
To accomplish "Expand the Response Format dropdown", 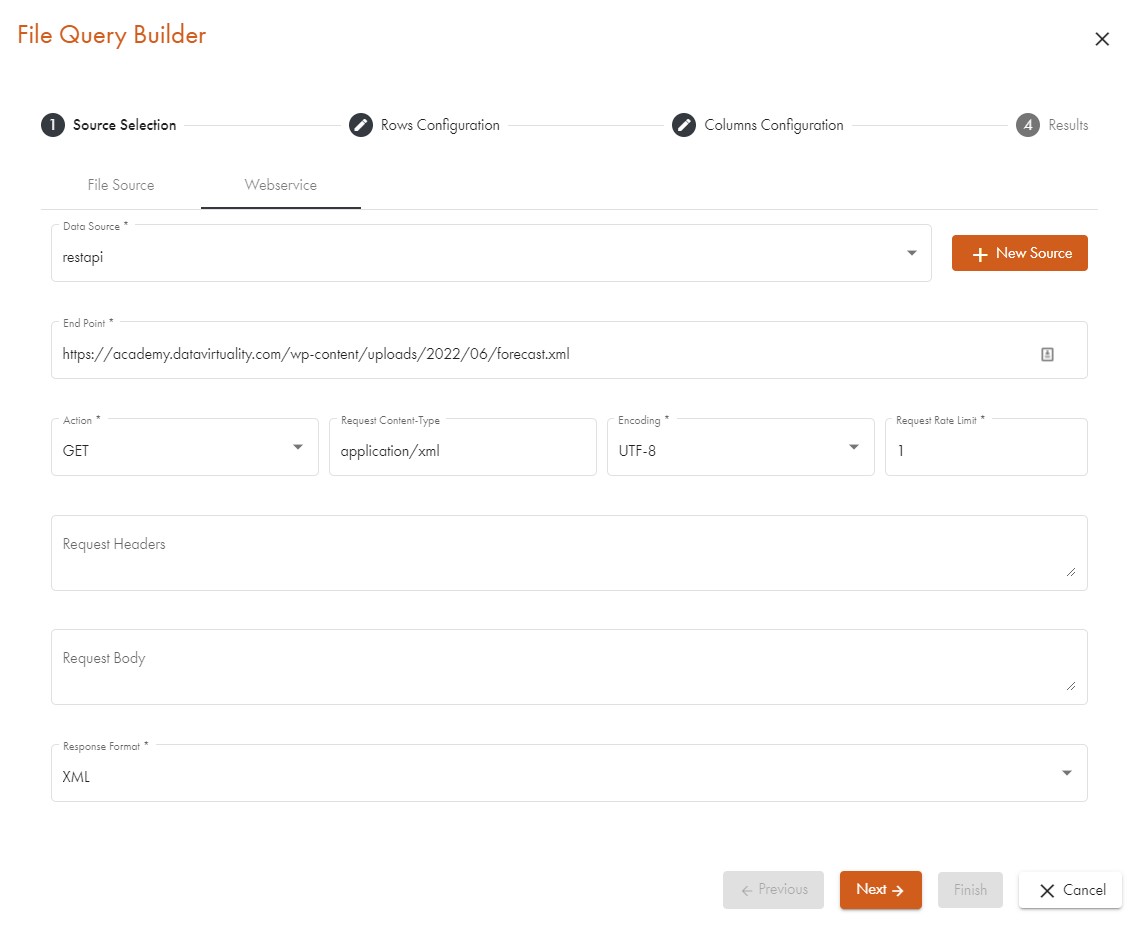I will pos(1066,773).
